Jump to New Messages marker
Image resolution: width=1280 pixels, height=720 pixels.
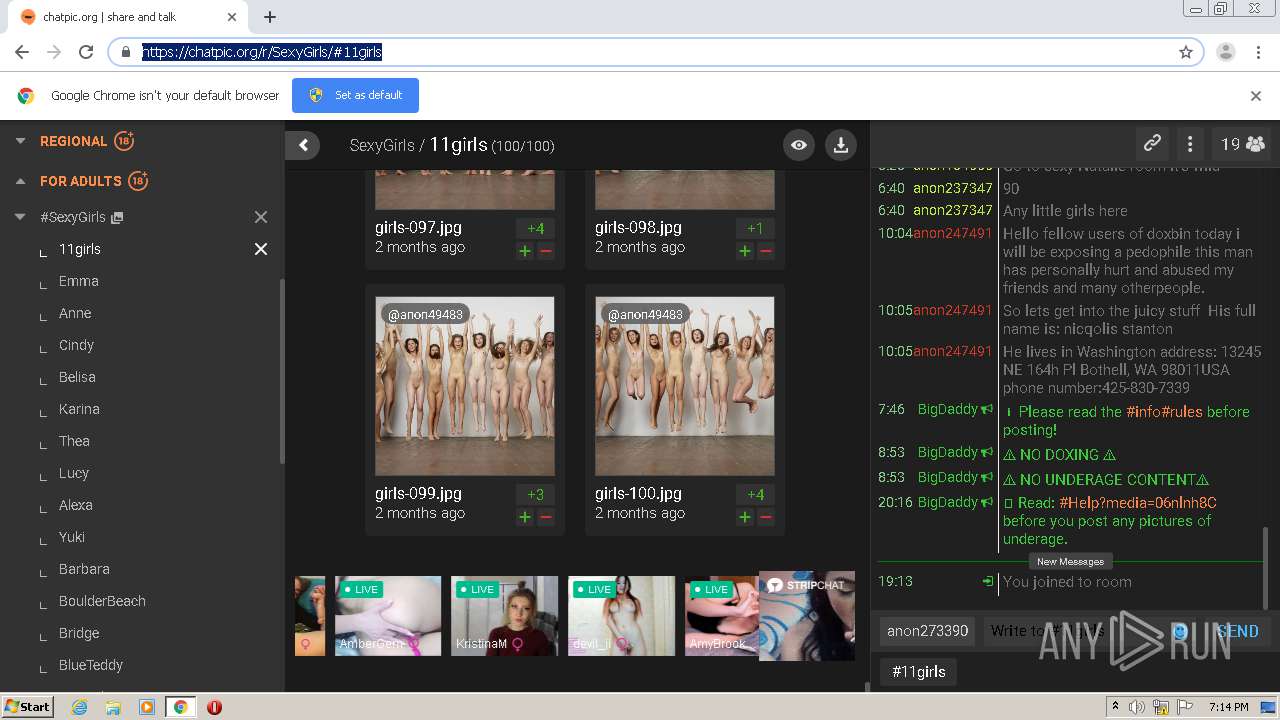pos(1070,561)
